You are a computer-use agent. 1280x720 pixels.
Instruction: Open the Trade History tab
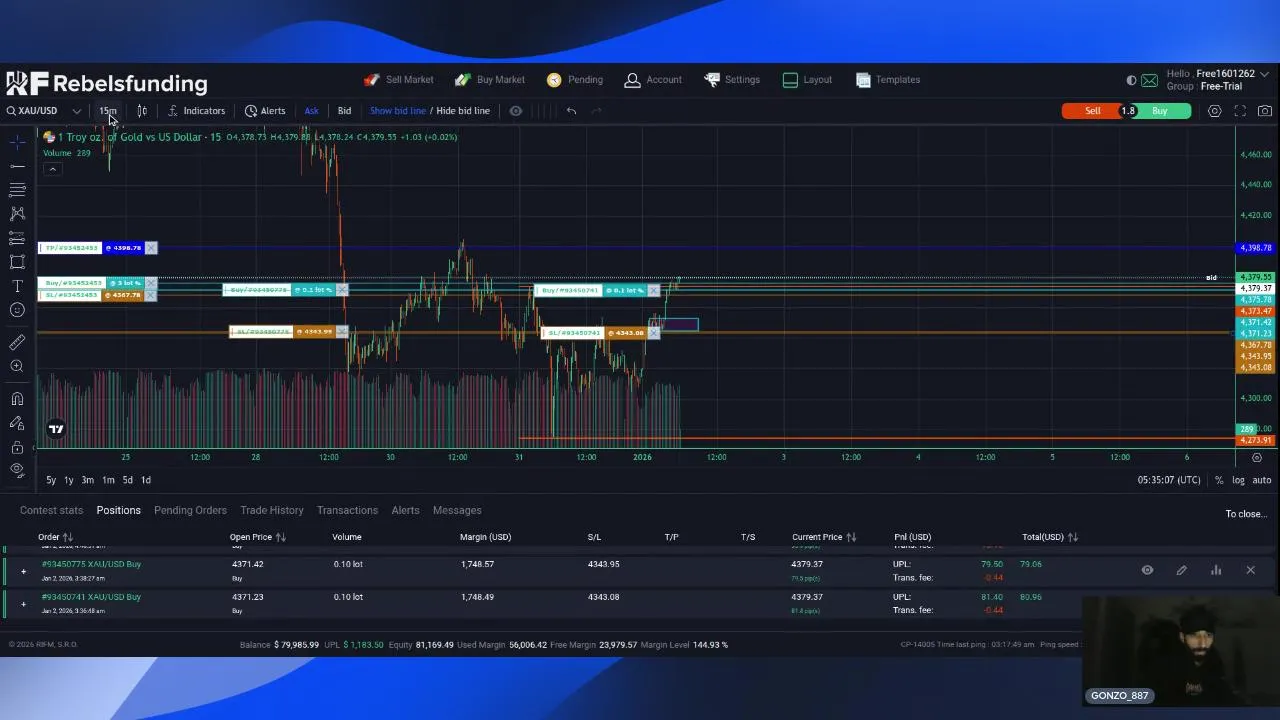coord(272,510)
